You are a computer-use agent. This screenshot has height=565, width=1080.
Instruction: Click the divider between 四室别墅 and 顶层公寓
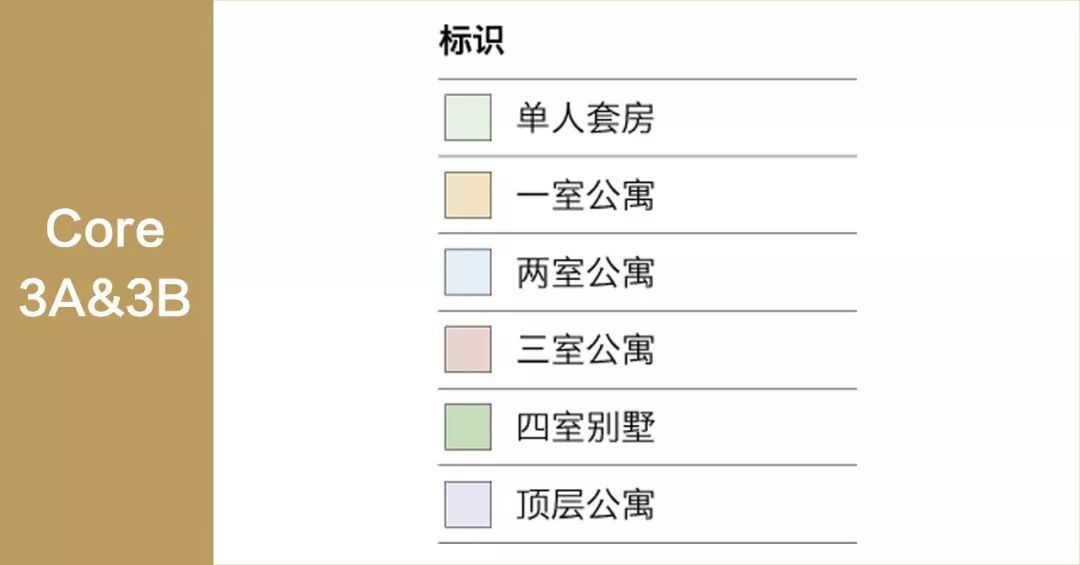(x=647, y=465)
